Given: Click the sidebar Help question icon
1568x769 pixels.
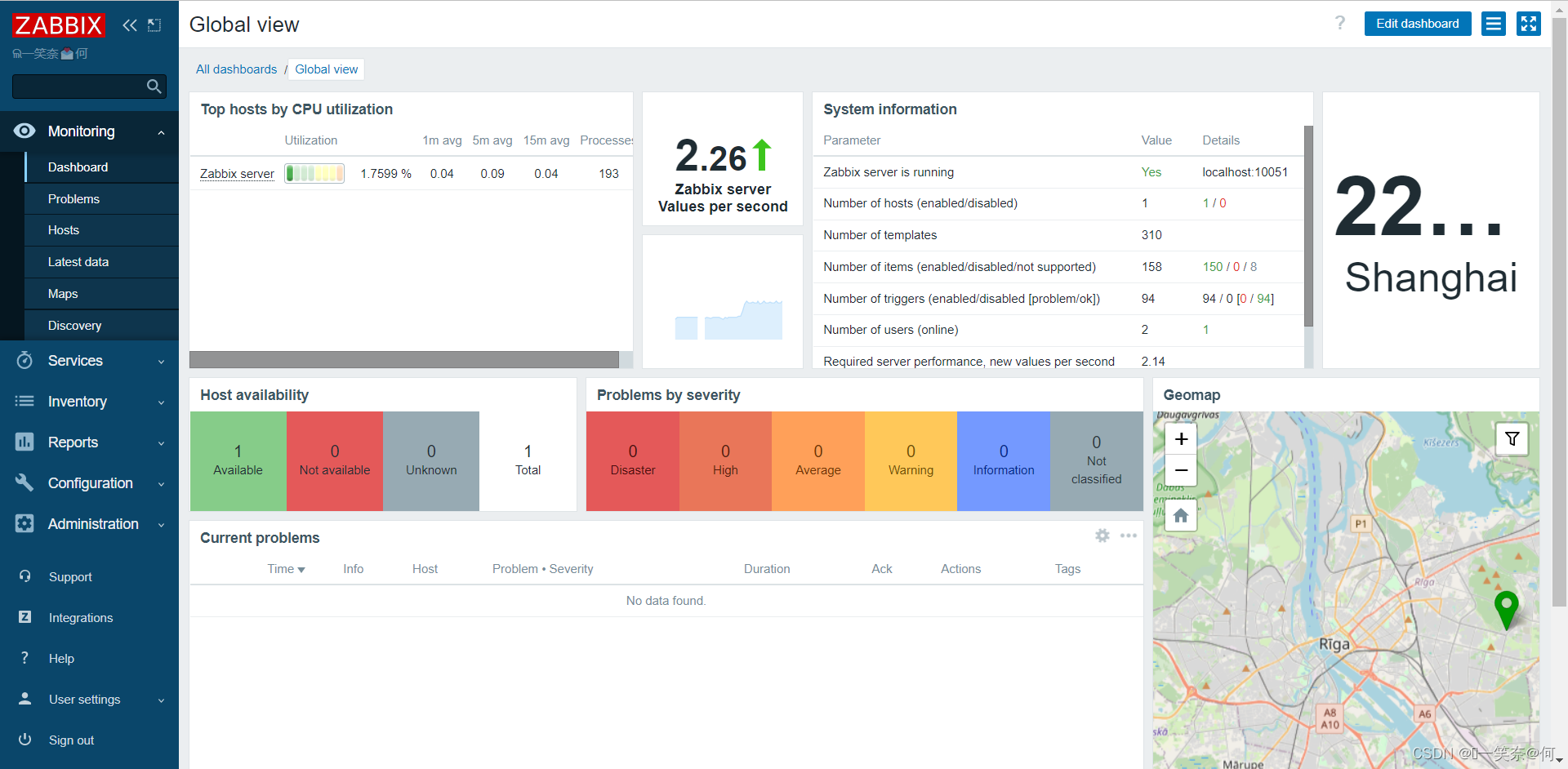Looking at the screenshot, I should tap(25, 658).
